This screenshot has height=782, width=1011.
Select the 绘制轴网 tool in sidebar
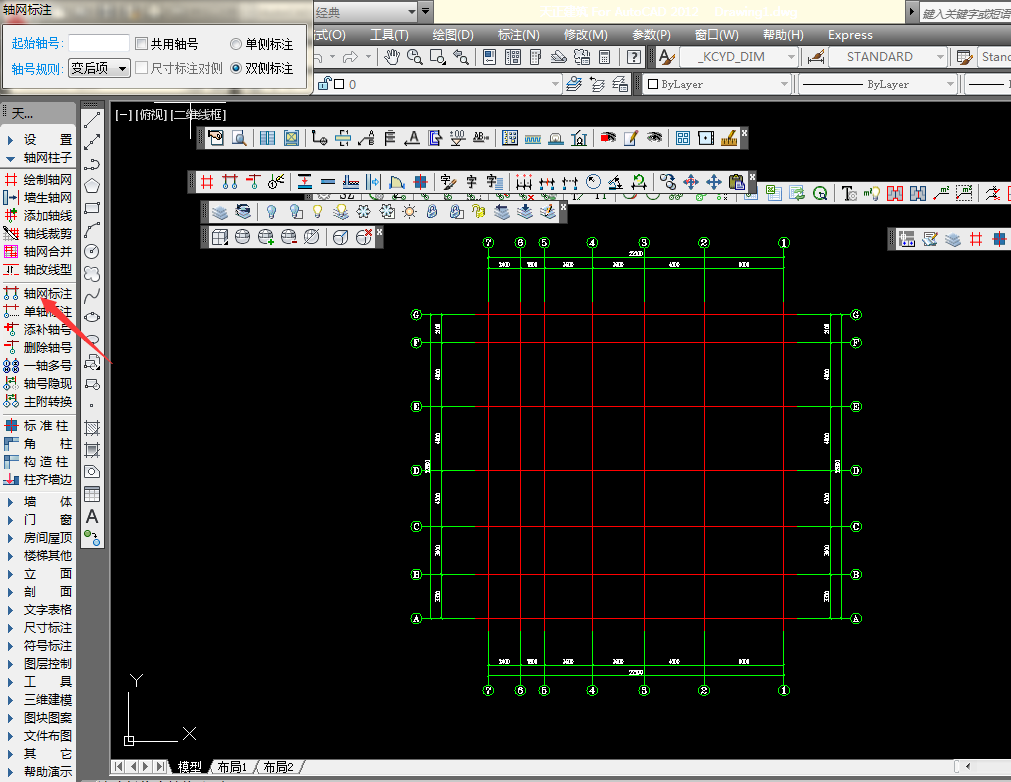(38, 179)
